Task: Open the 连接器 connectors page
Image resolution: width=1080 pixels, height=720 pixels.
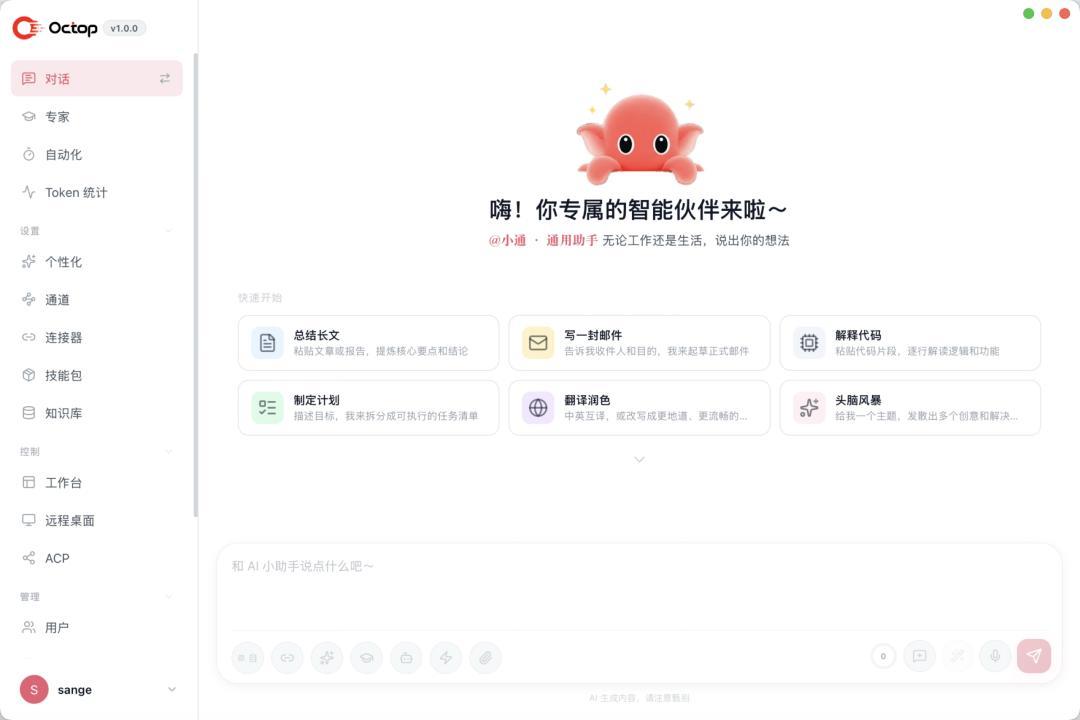Action: [96, 338]
